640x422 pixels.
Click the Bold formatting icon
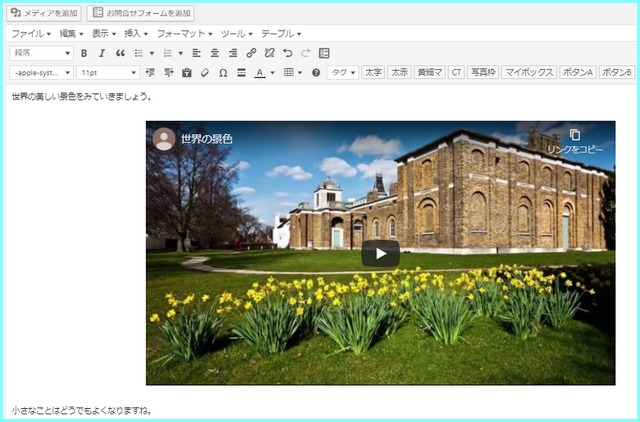click(84, 53)
